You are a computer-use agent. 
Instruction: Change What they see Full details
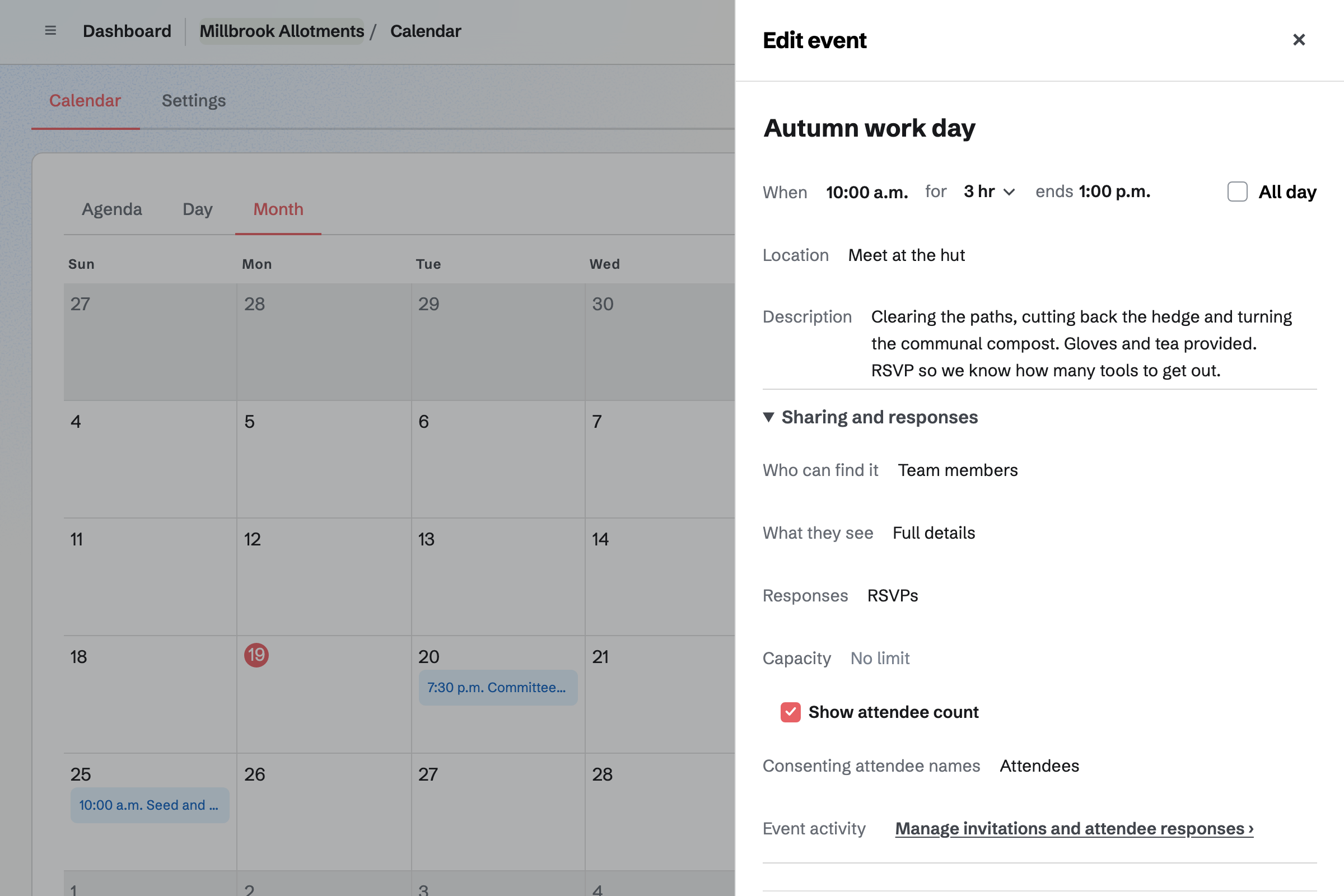[x=934, y=533]
